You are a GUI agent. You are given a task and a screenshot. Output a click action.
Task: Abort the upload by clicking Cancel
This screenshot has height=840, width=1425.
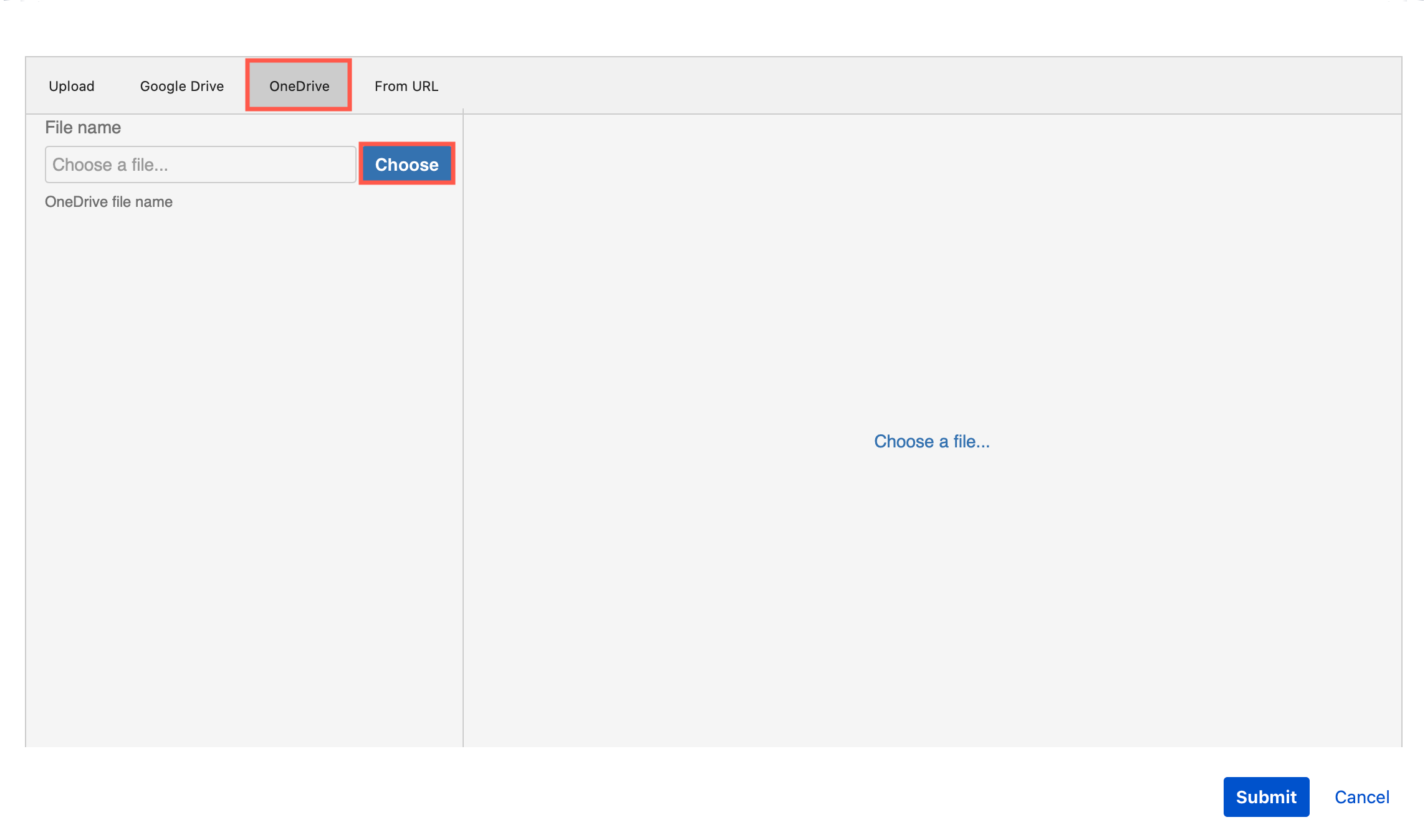[1362, 796]
